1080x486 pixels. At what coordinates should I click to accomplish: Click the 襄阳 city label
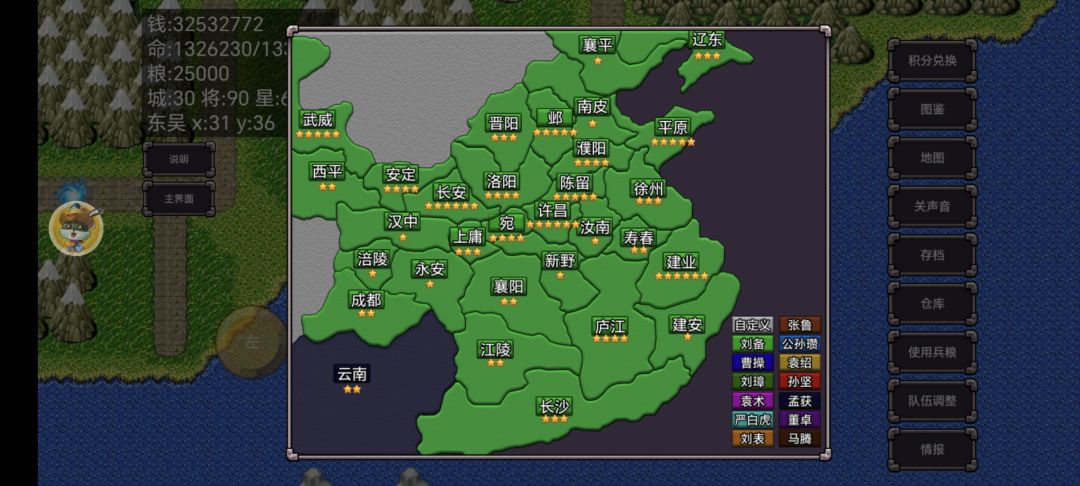point(508,286)
